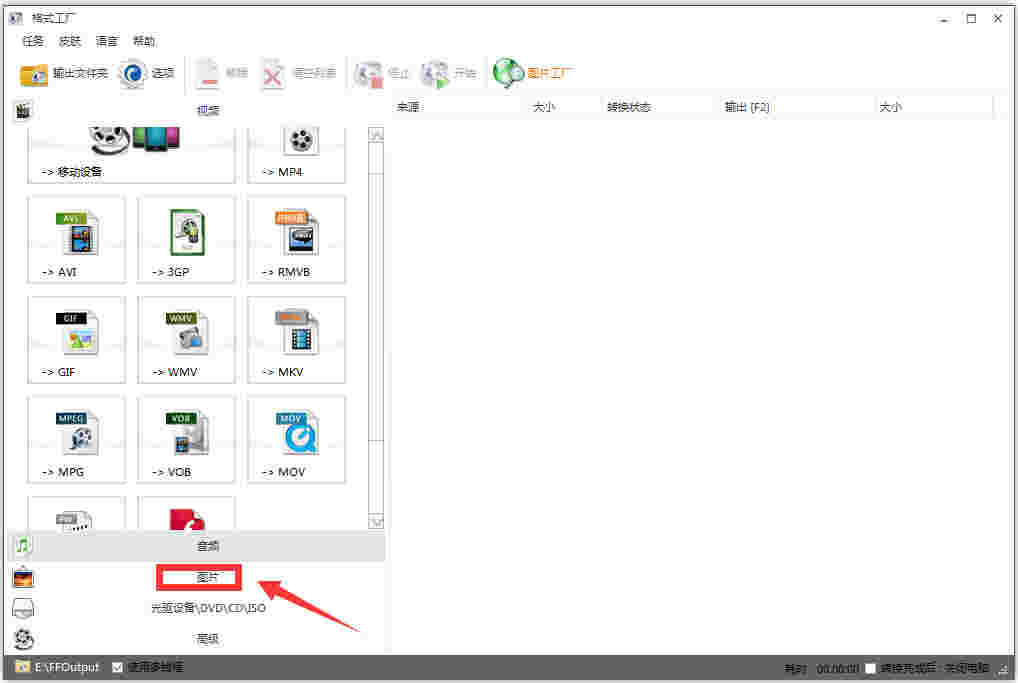
Task: Expand the 音频 audio category panel
Action: click(x=197, y=545)
